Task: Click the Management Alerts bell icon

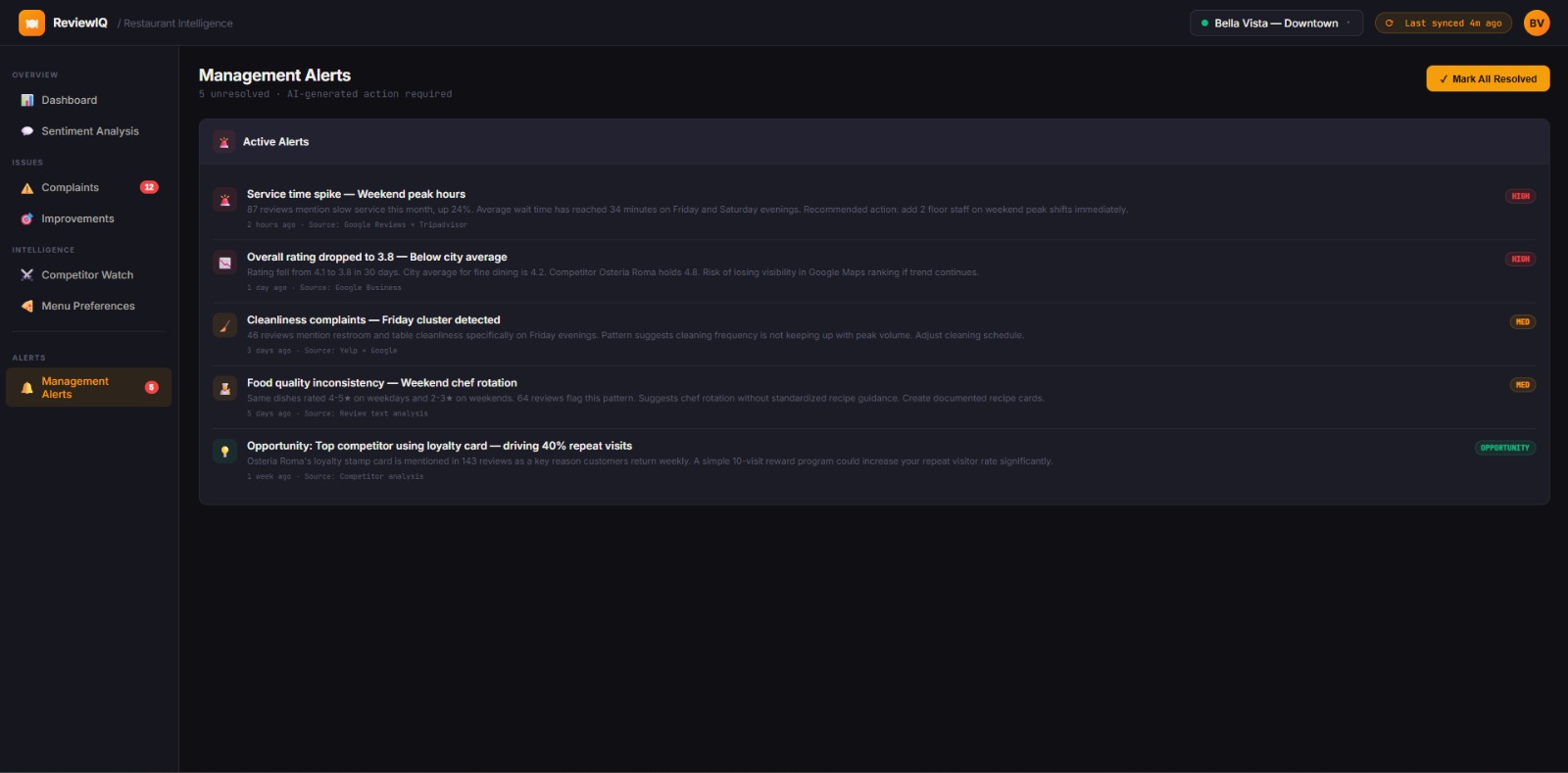Action: point(27,388)
